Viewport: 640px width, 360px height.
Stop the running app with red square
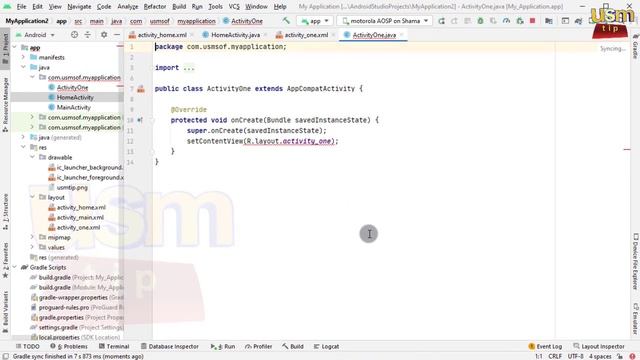click(532, 21)
